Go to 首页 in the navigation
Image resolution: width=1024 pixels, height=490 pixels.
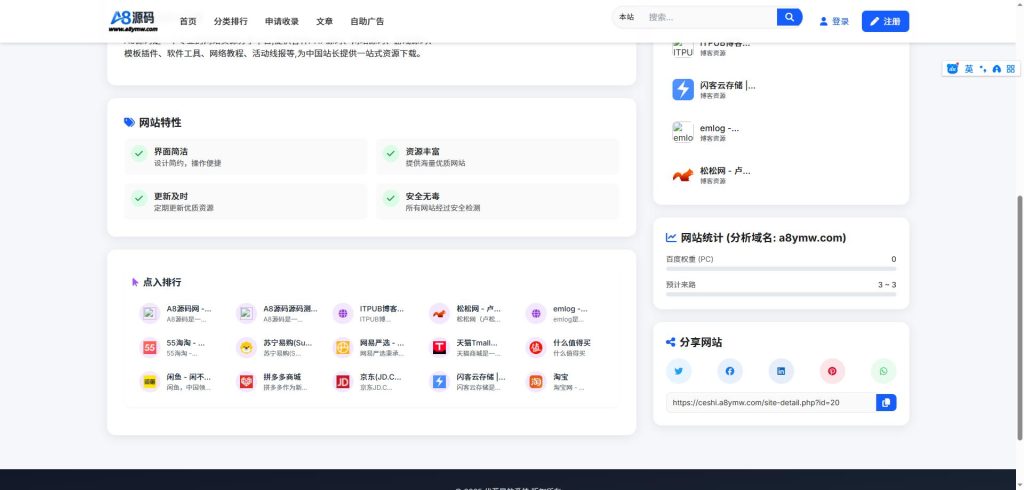(x=188, y=22)
